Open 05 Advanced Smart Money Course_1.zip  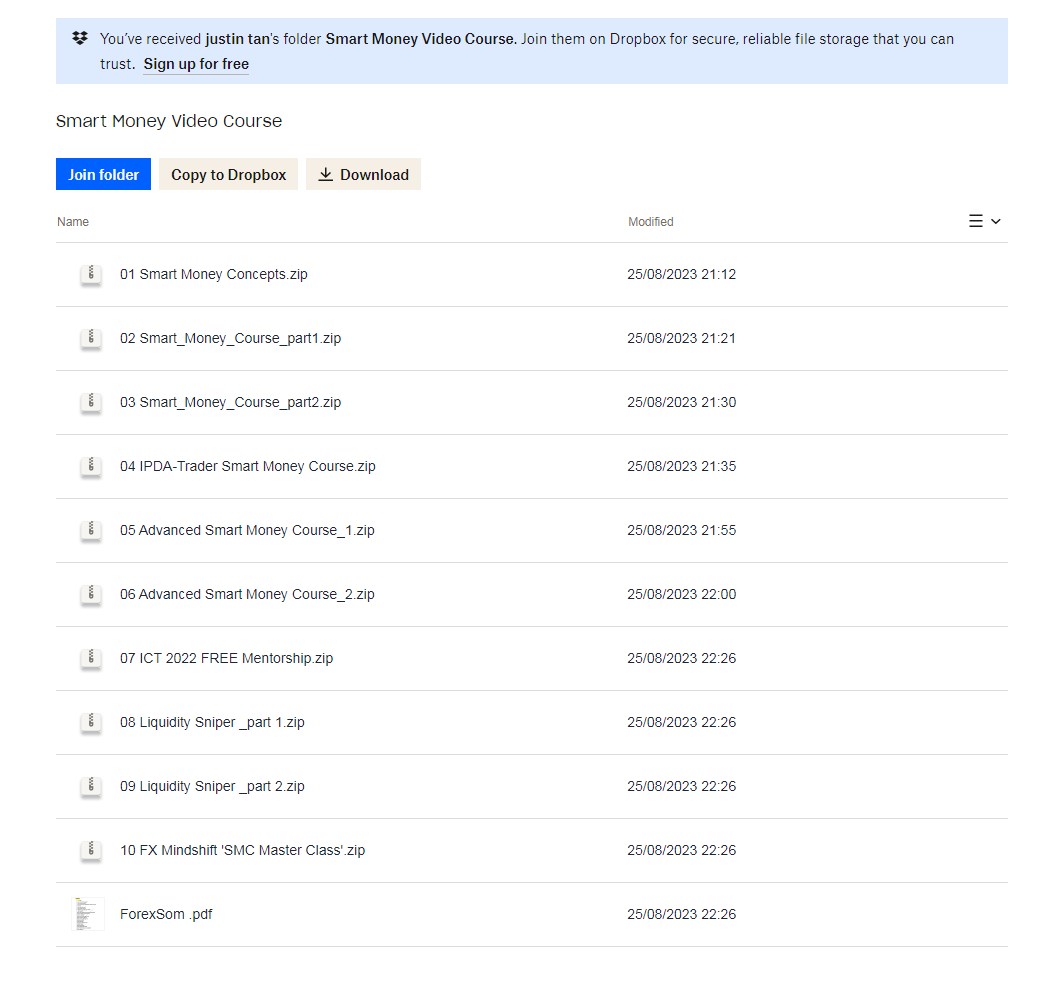tap(247, 530)
